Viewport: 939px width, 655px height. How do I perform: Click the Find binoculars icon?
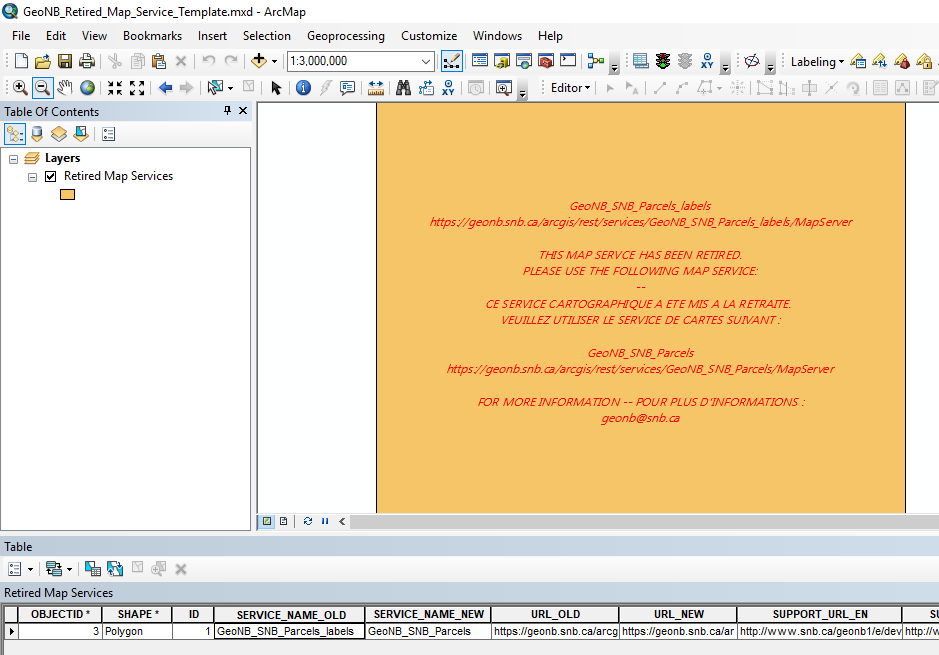404,88
